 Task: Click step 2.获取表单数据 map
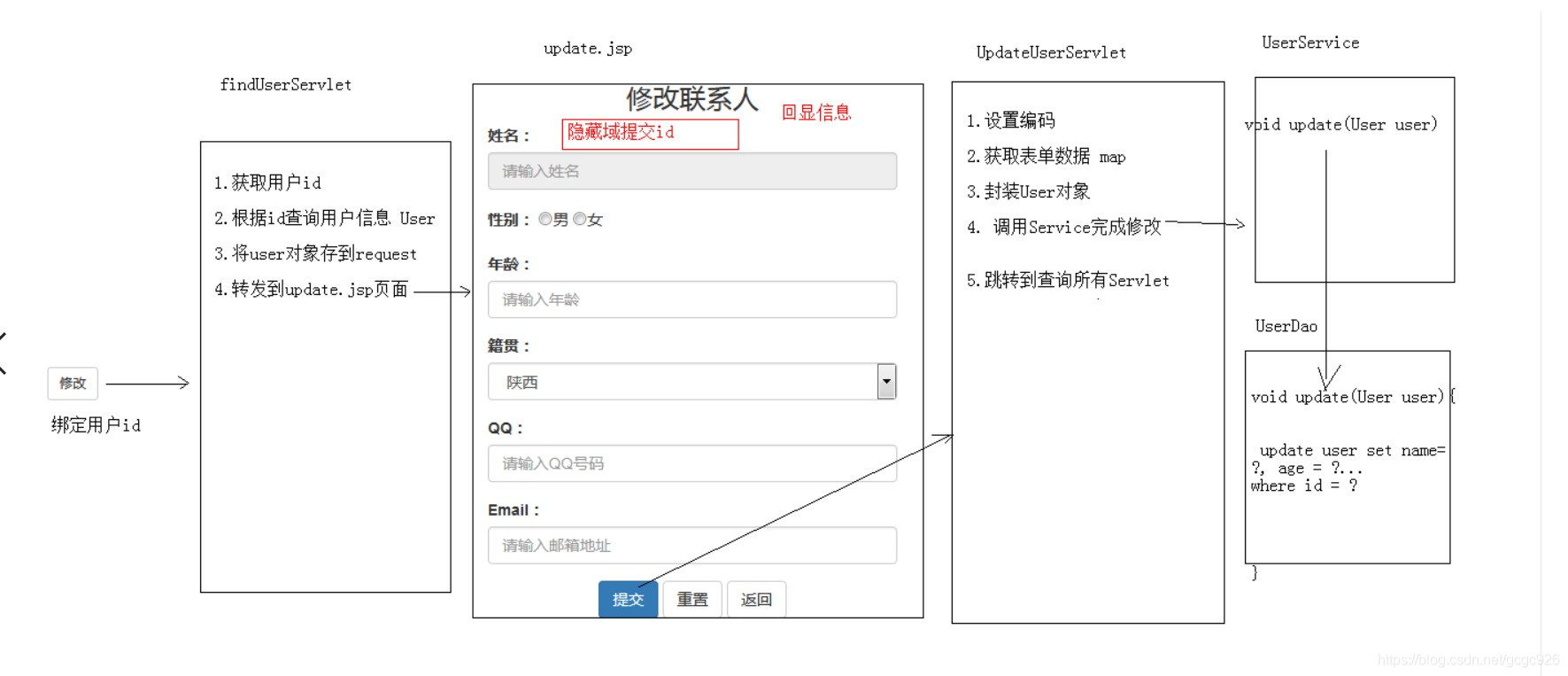pos(1047,156)
